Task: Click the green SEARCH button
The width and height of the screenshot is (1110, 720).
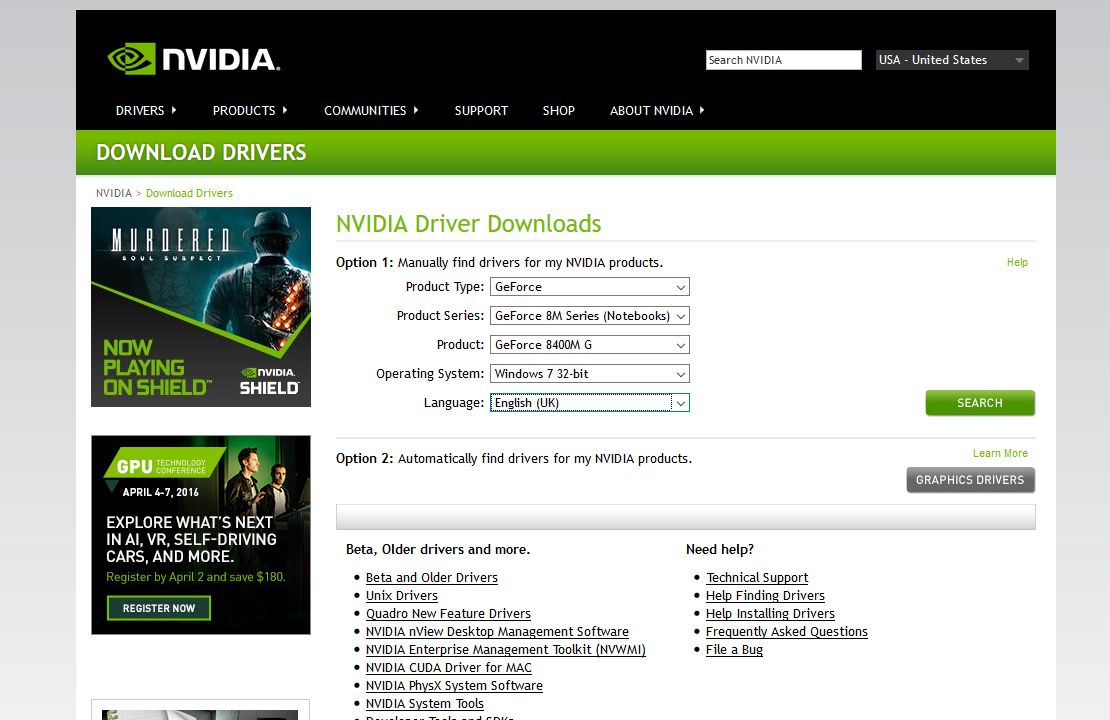Action: click(980, 403)
